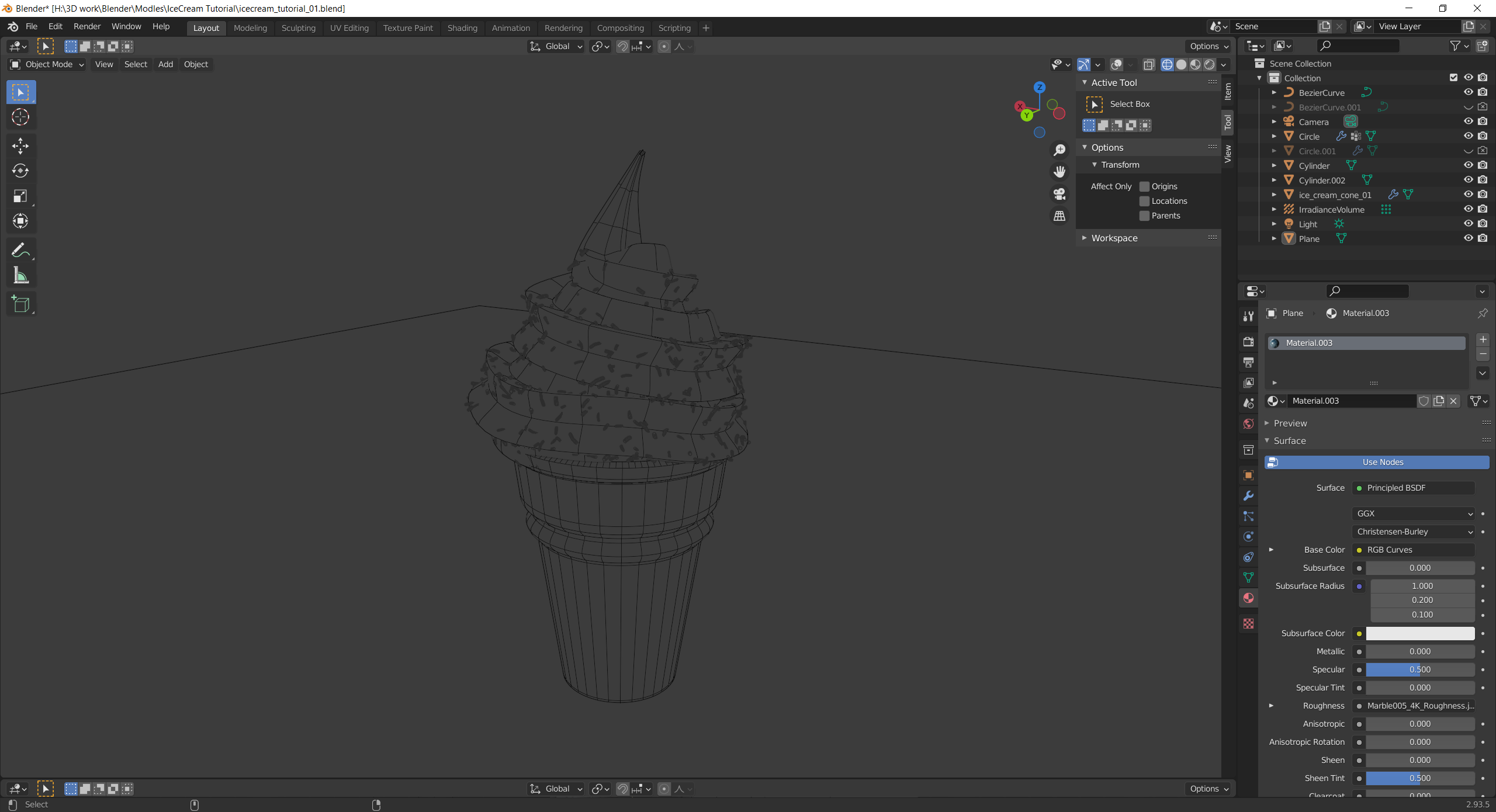The width and height of the screenshot is (1496, 812).
Task: Select the Annotate tool
Action: click(20, 250)
